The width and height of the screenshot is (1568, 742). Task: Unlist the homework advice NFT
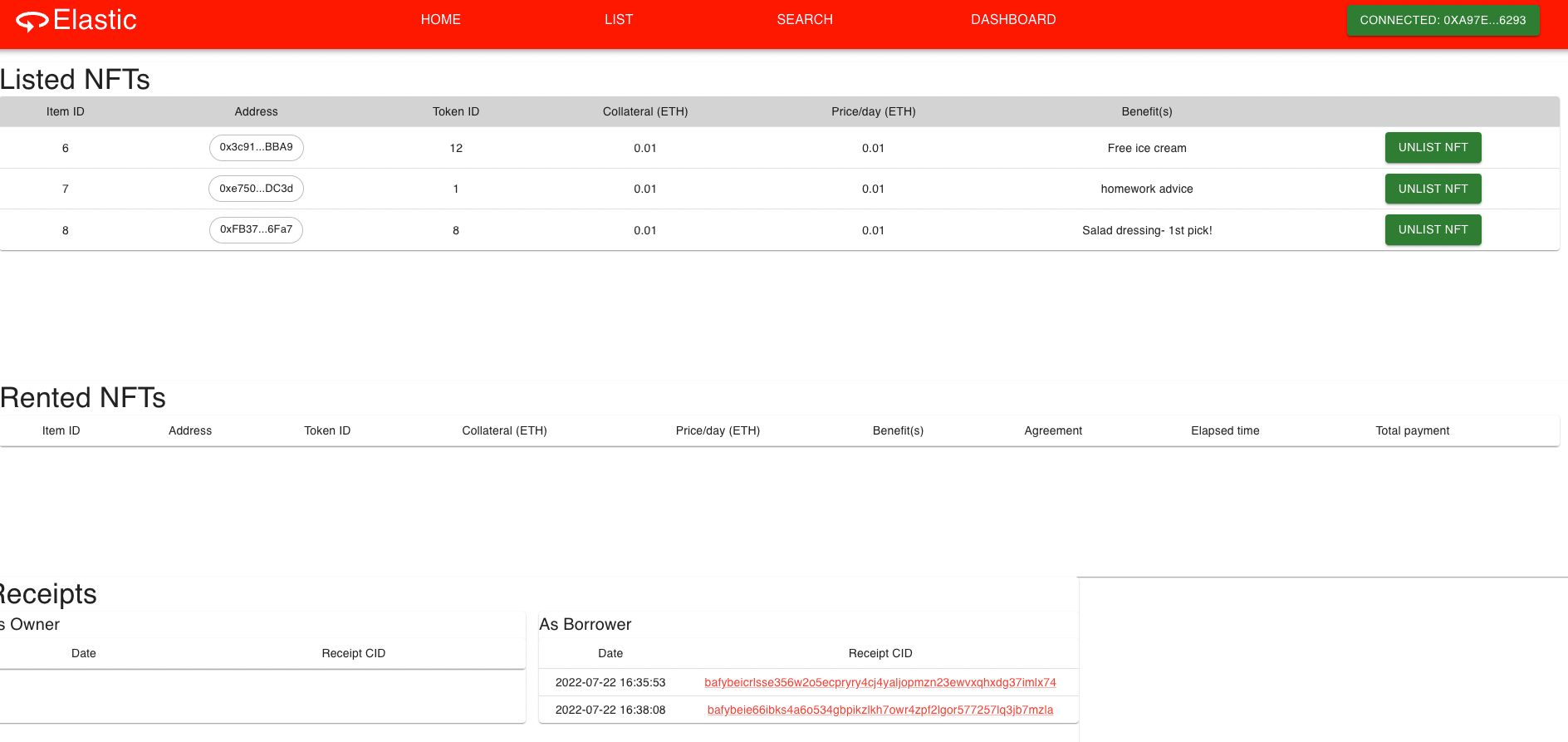(1433, 189)
